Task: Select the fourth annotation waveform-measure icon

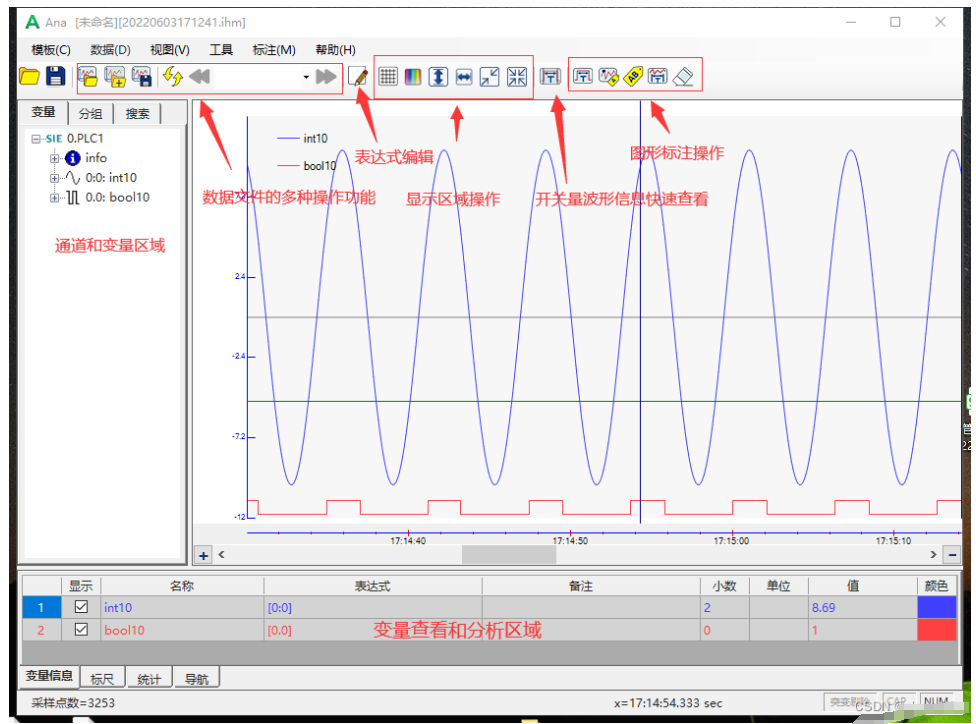Action: click(x=657, y=77)
